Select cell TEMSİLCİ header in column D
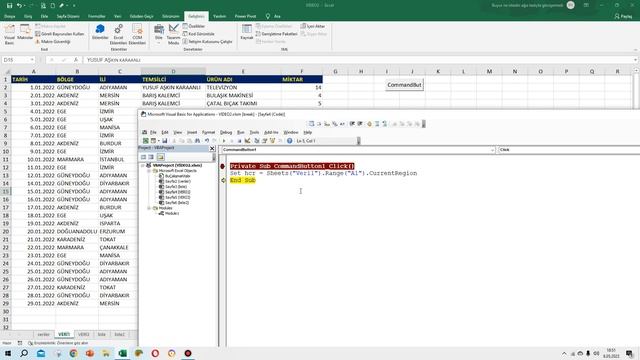The width and height of the screenshot is (640, 360). pyautogui.click(x=173, y=79)
